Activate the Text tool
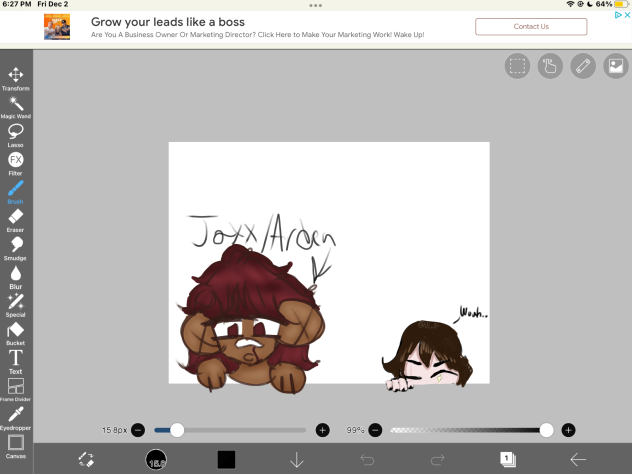This screenshot has width=632, height=474. click(16, 362)
